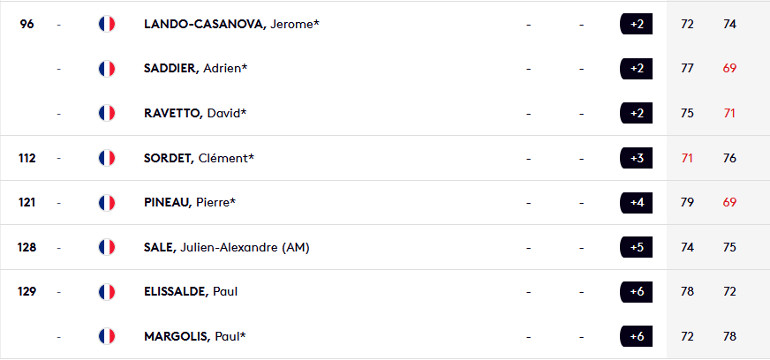Click the +3 score badge for SORDET
The width and height of the screenshot is (770, 360).
(x=636, y=158)
